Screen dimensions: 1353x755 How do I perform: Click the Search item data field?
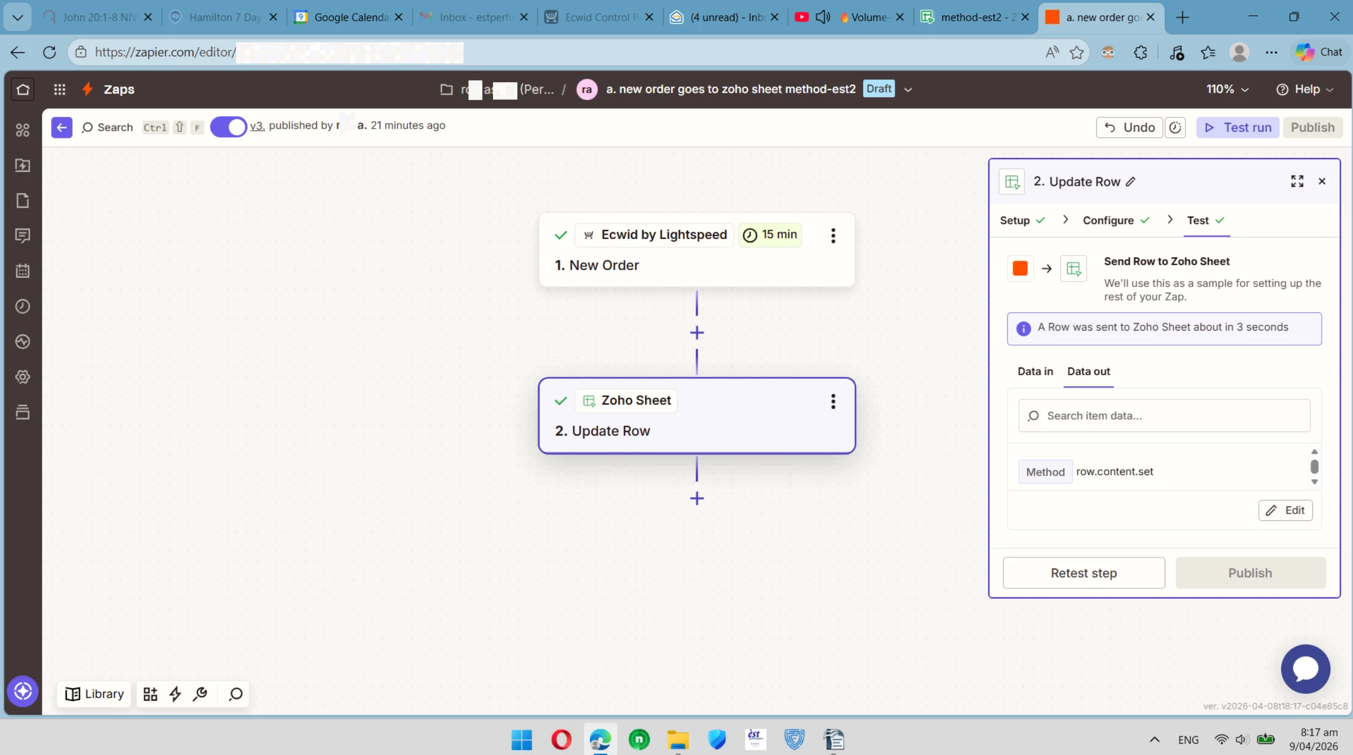point(1164,416)
